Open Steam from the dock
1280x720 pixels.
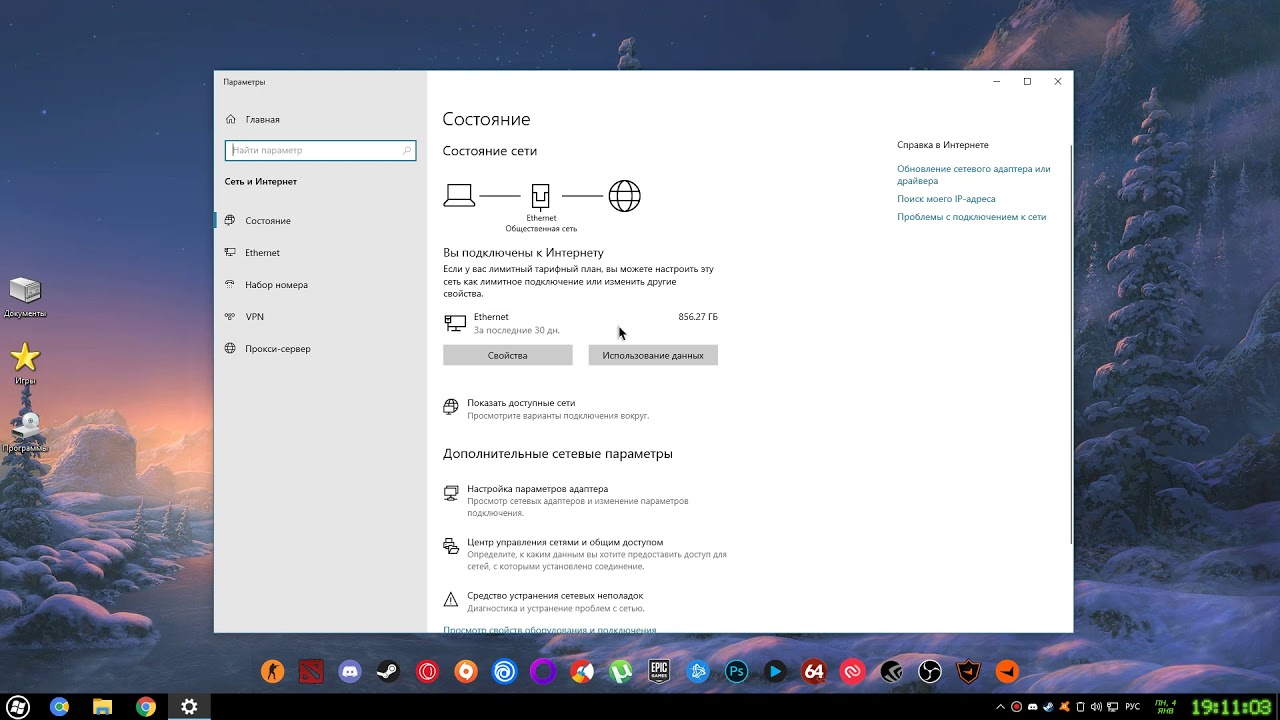(x=388, y=671)
